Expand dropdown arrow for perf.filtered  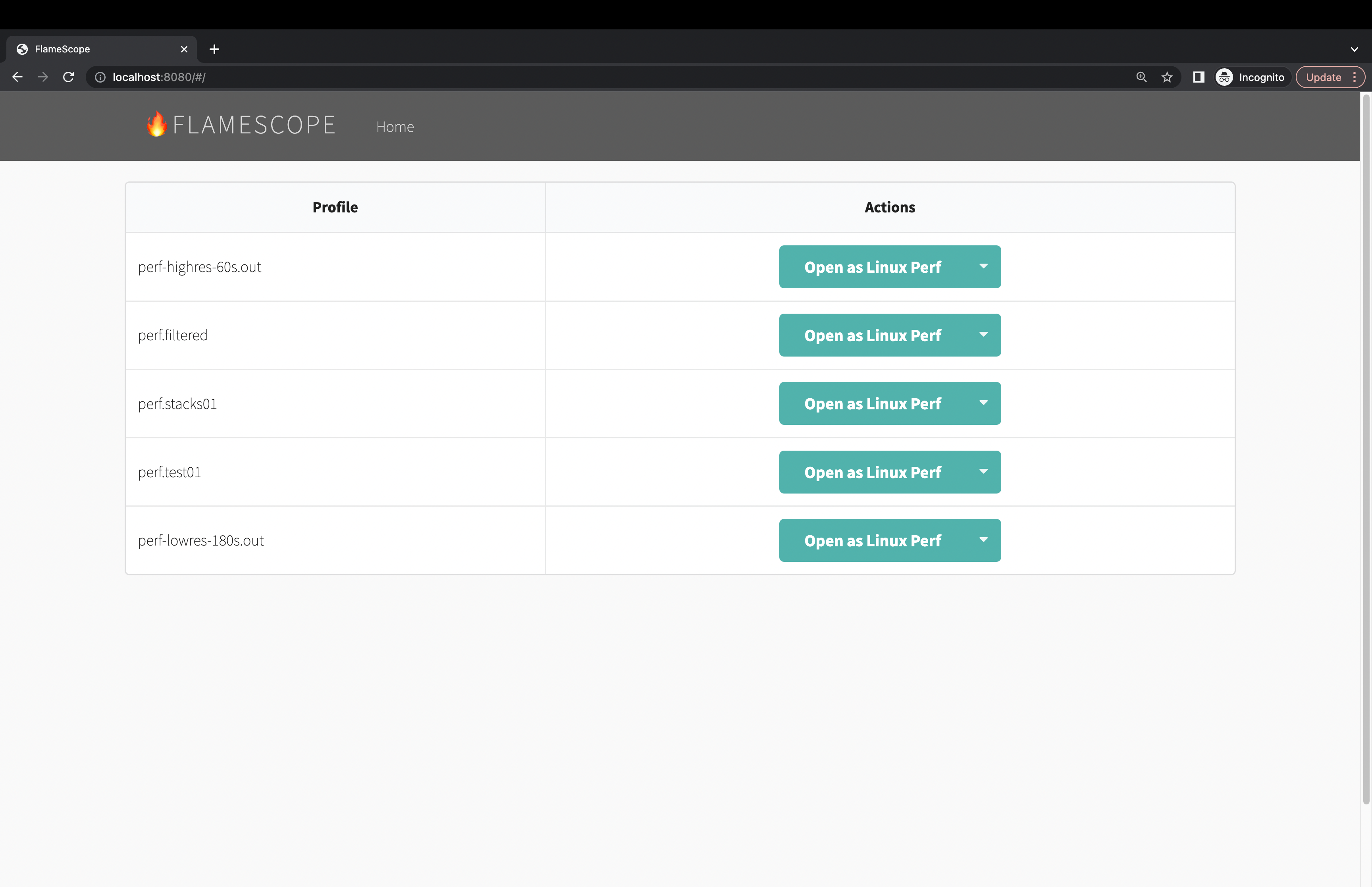(983, 335)
